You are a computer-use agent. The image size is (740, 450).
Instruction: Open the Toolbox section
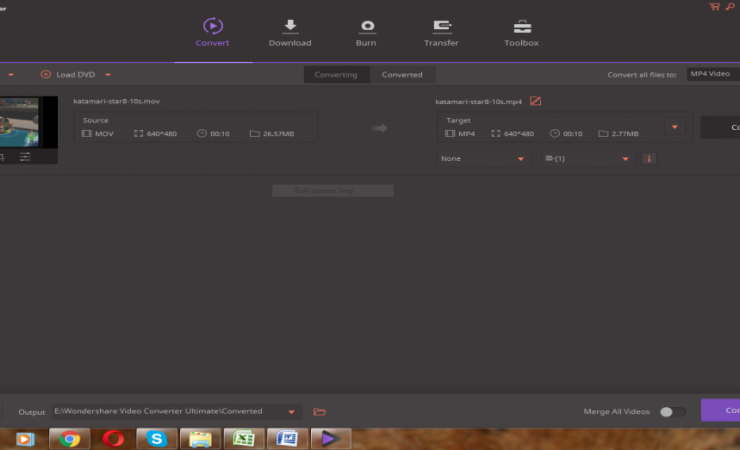pyautogui.click(x=521, y=33)
